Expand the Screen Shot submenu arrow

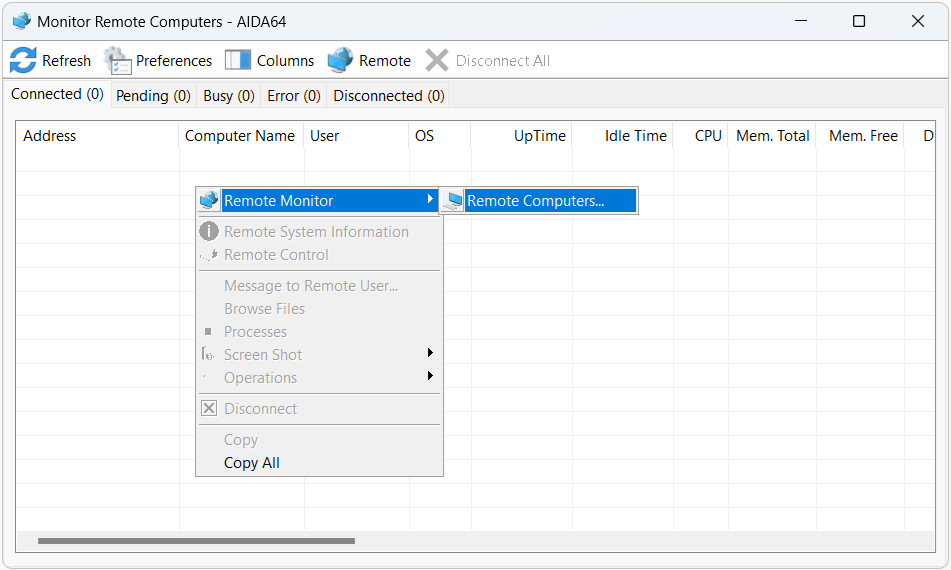coord(430,354)
